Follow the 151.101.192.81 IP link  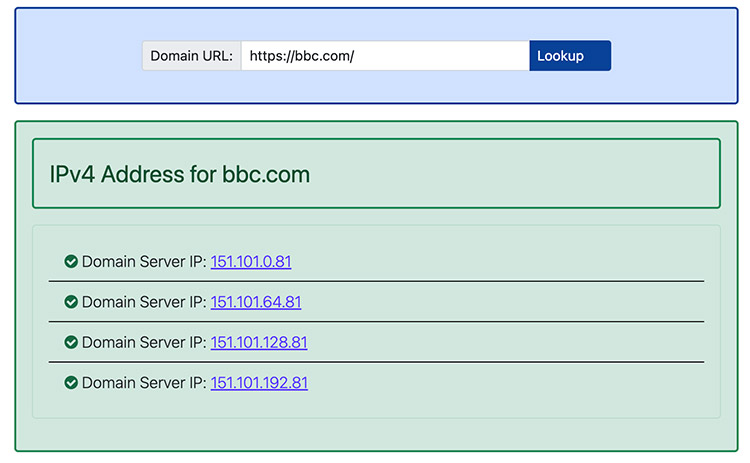point(259,382)
